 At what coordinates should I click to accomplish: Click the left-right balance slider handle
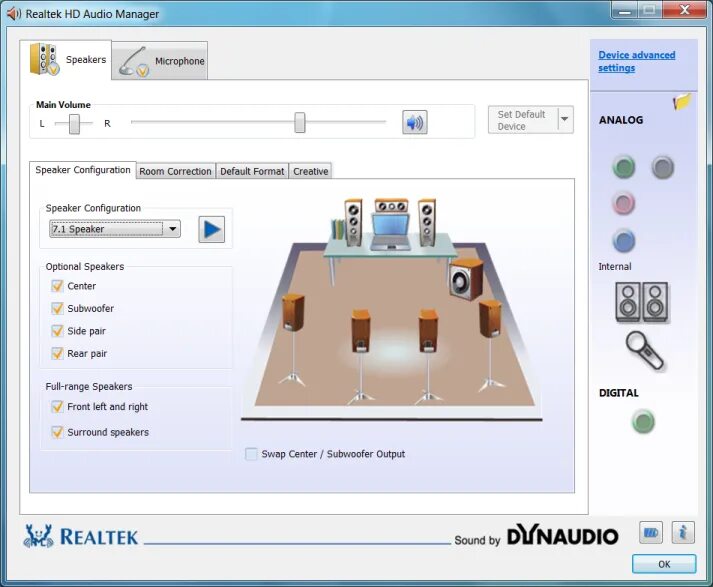(x=74, y=124)
